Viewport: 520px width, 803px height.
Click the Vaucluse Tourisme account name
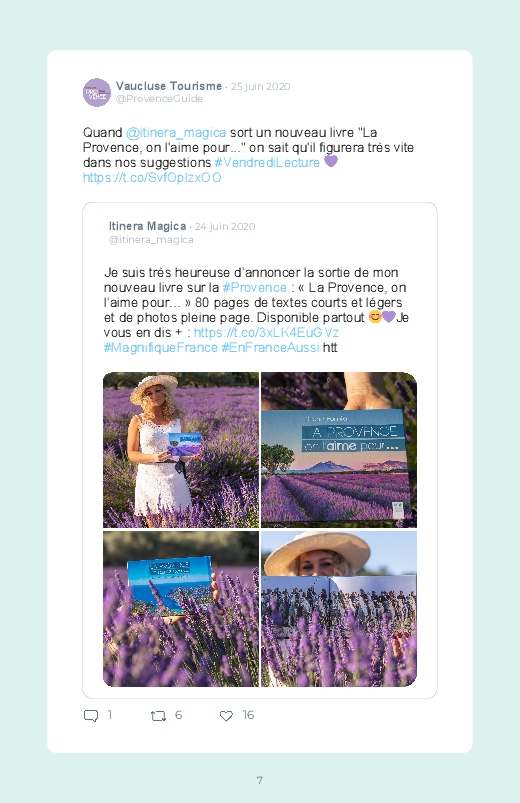click(169, 86)
